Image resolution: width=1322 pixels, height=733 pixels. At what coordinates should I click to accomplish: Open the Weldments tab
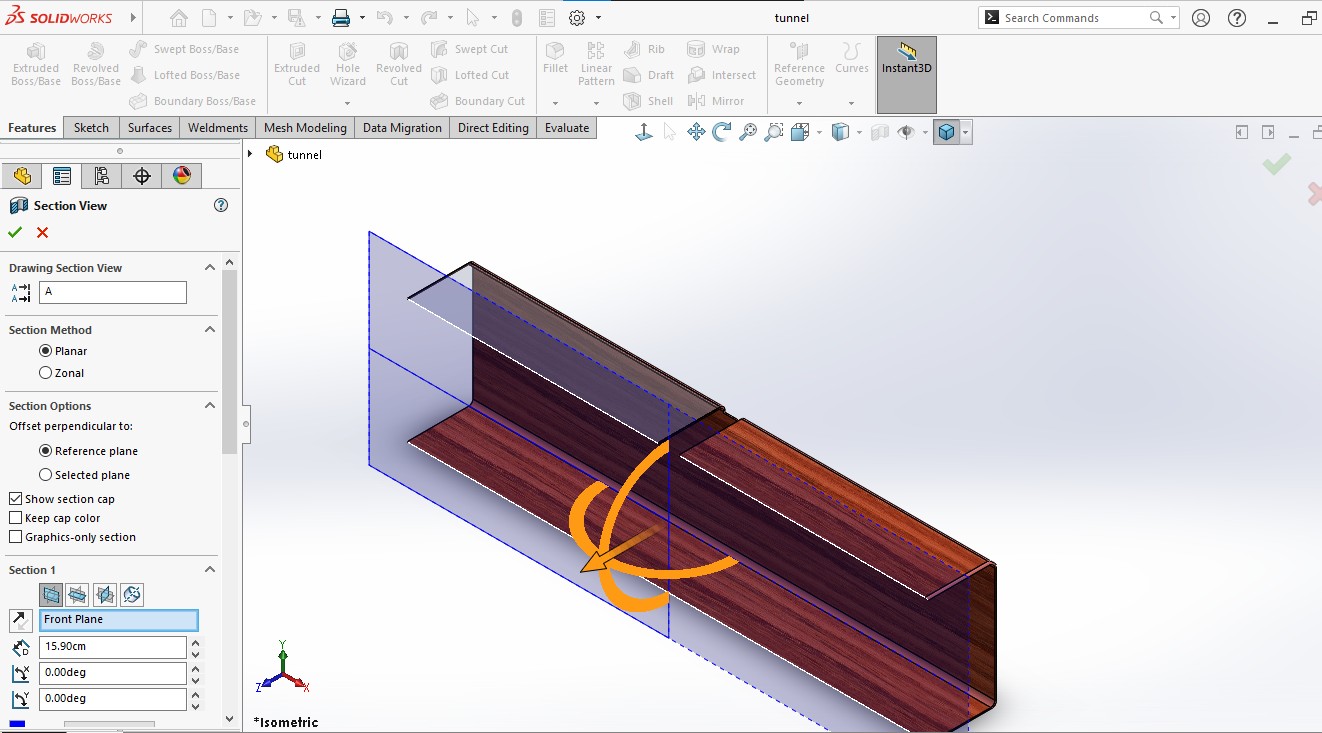(x=218, y=128)
